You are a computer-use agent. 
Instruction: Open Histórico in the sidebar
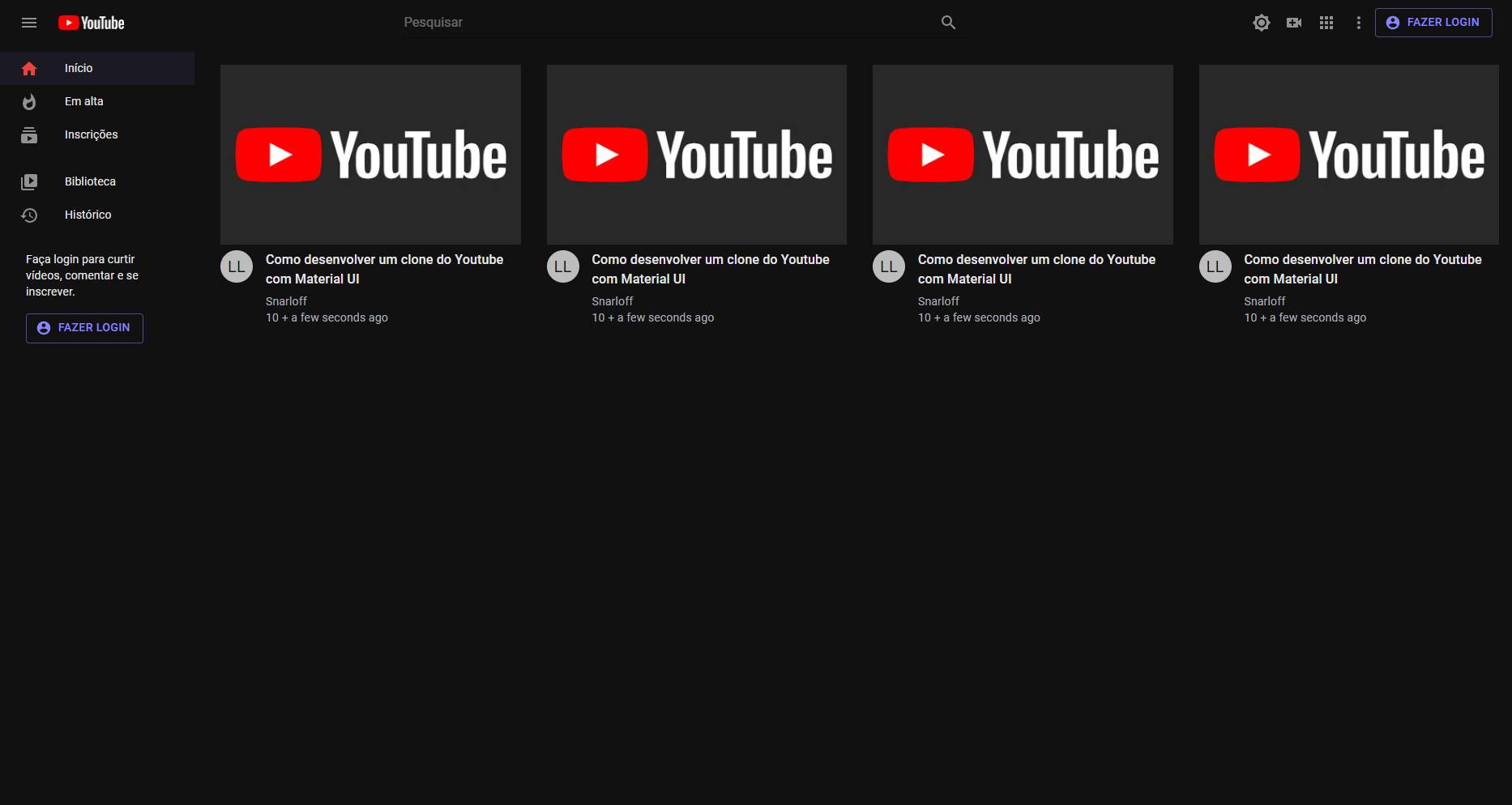tap(97, 215)
